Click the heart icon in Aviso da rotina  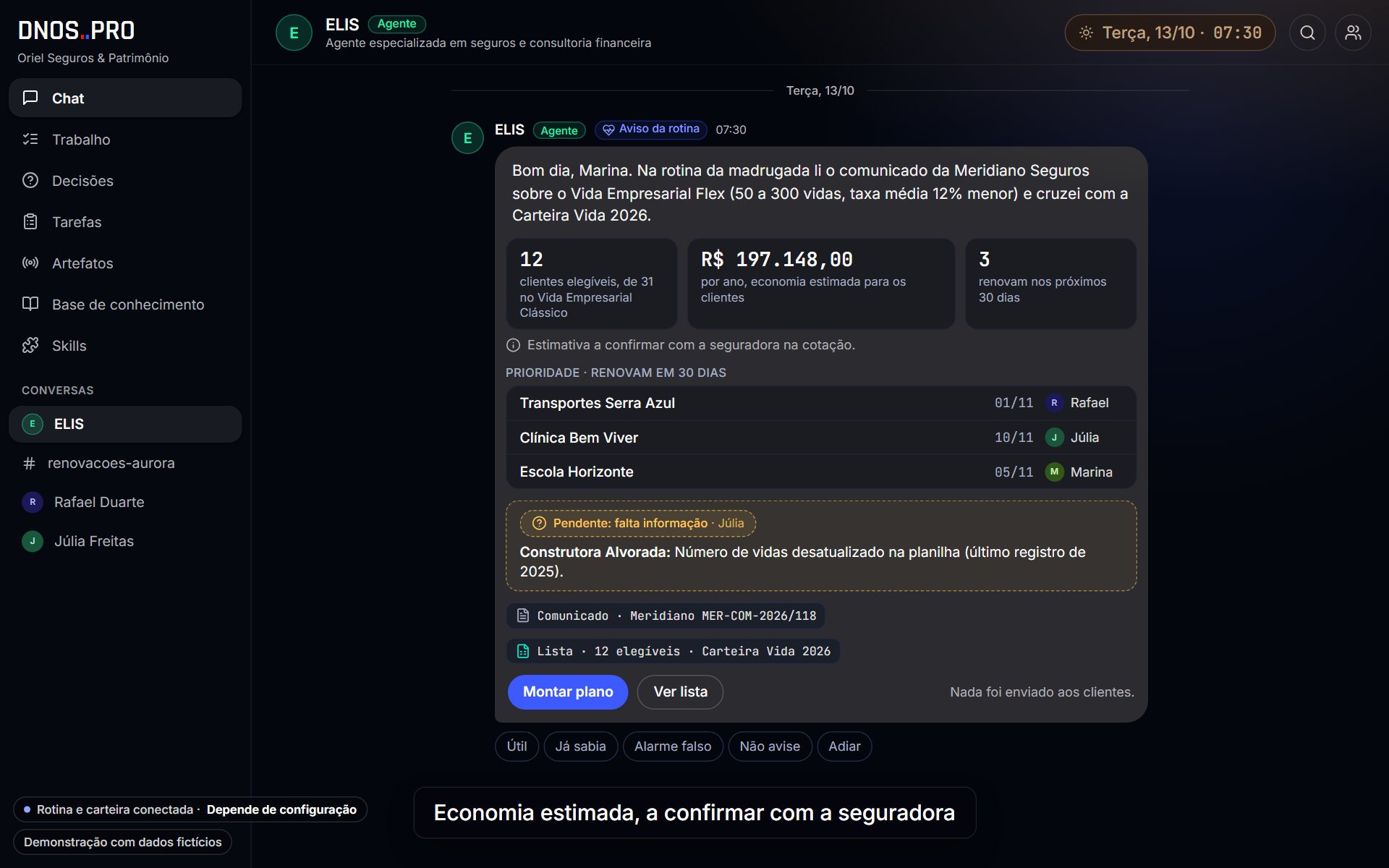pos(608,129)
